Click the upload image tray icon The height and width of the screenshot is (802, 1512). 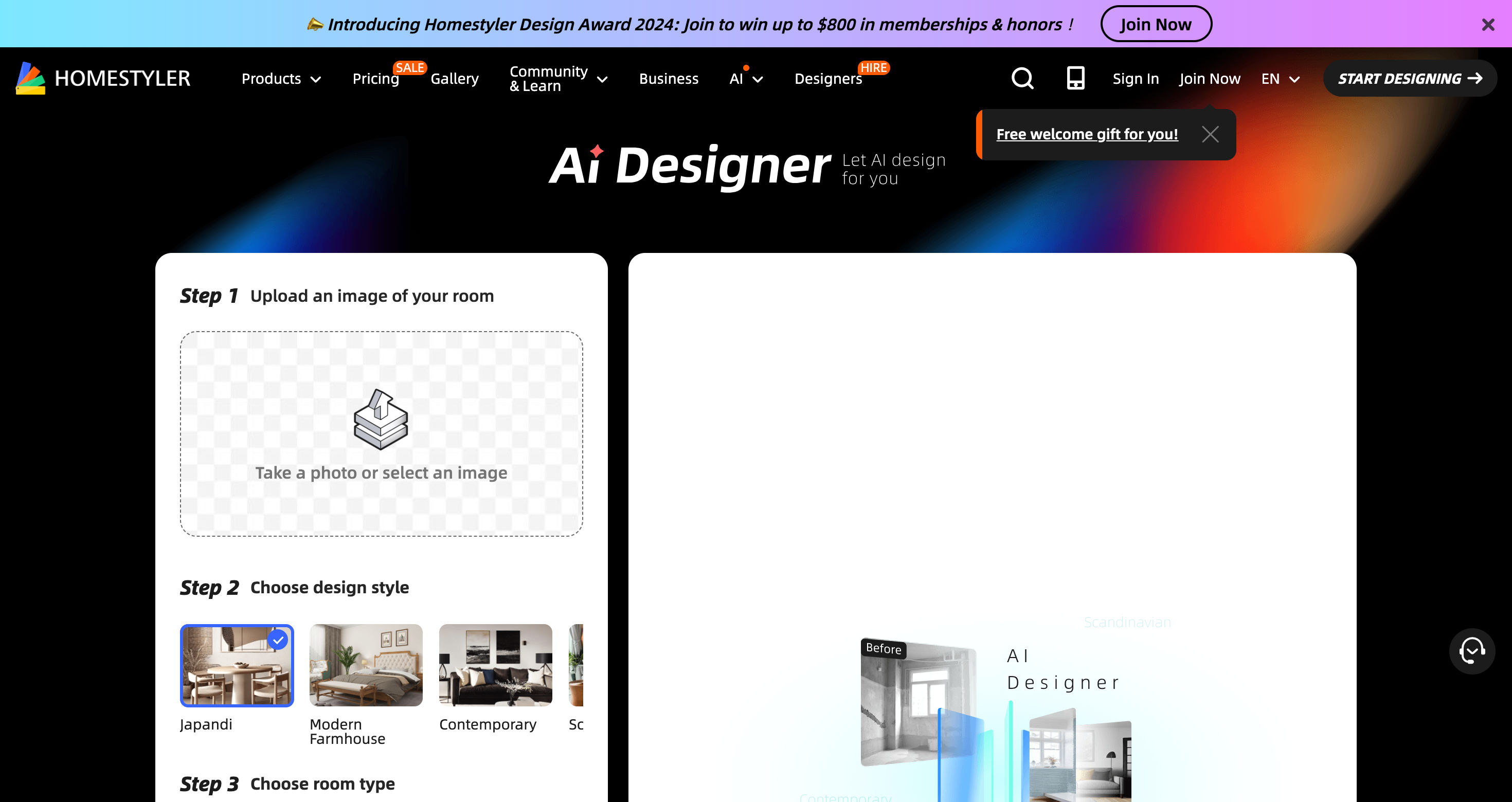pyautogui.click(x=381, y=419)
